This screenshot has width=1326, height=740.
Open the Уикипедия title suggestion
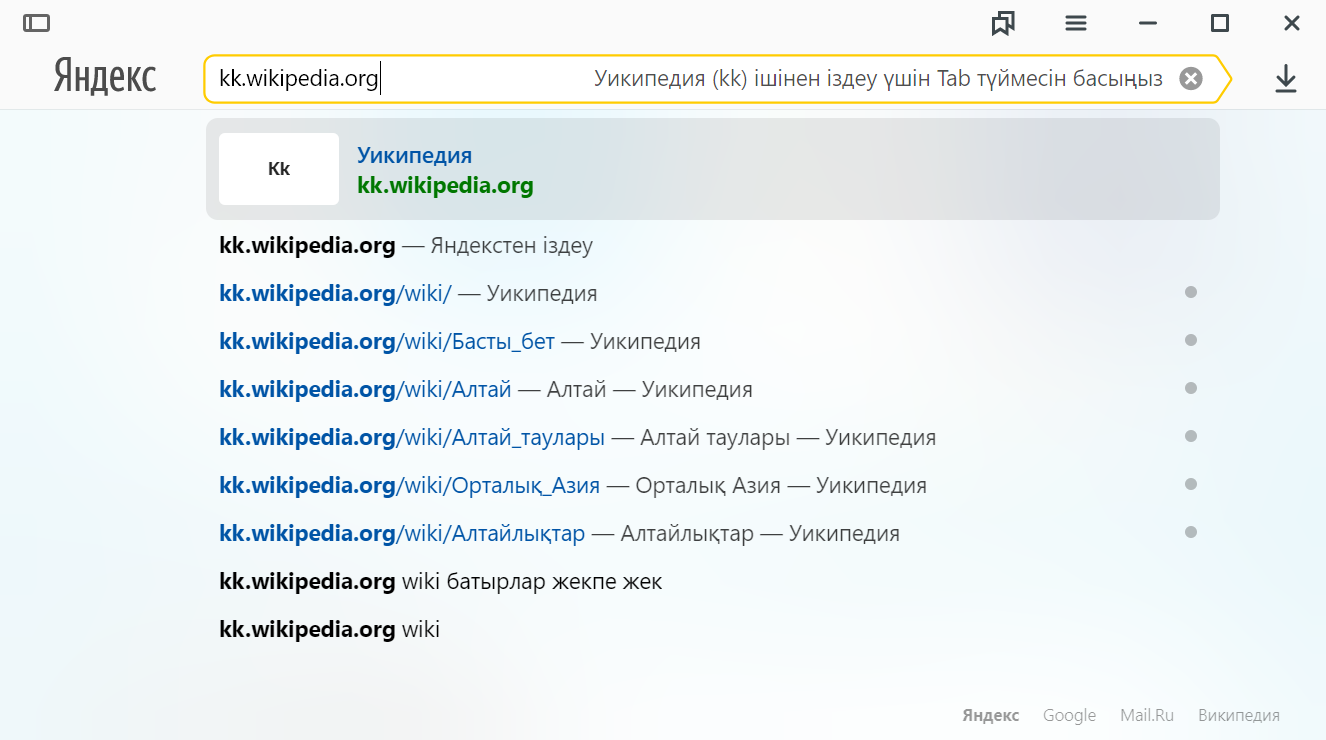coord(414,155)
